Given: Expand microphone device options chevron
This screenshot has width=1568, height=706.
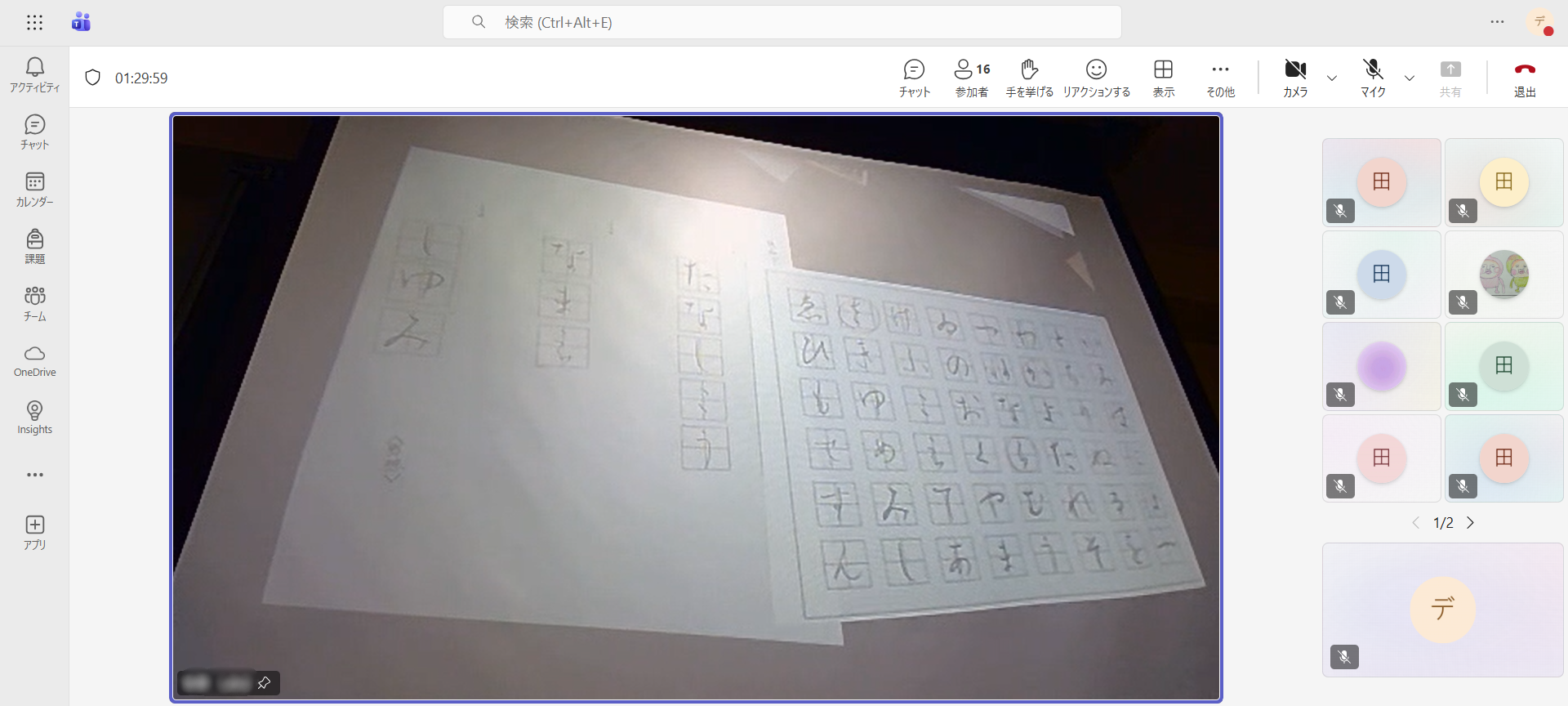Looking at the screenshot, I should click(x=1410, y=78).
